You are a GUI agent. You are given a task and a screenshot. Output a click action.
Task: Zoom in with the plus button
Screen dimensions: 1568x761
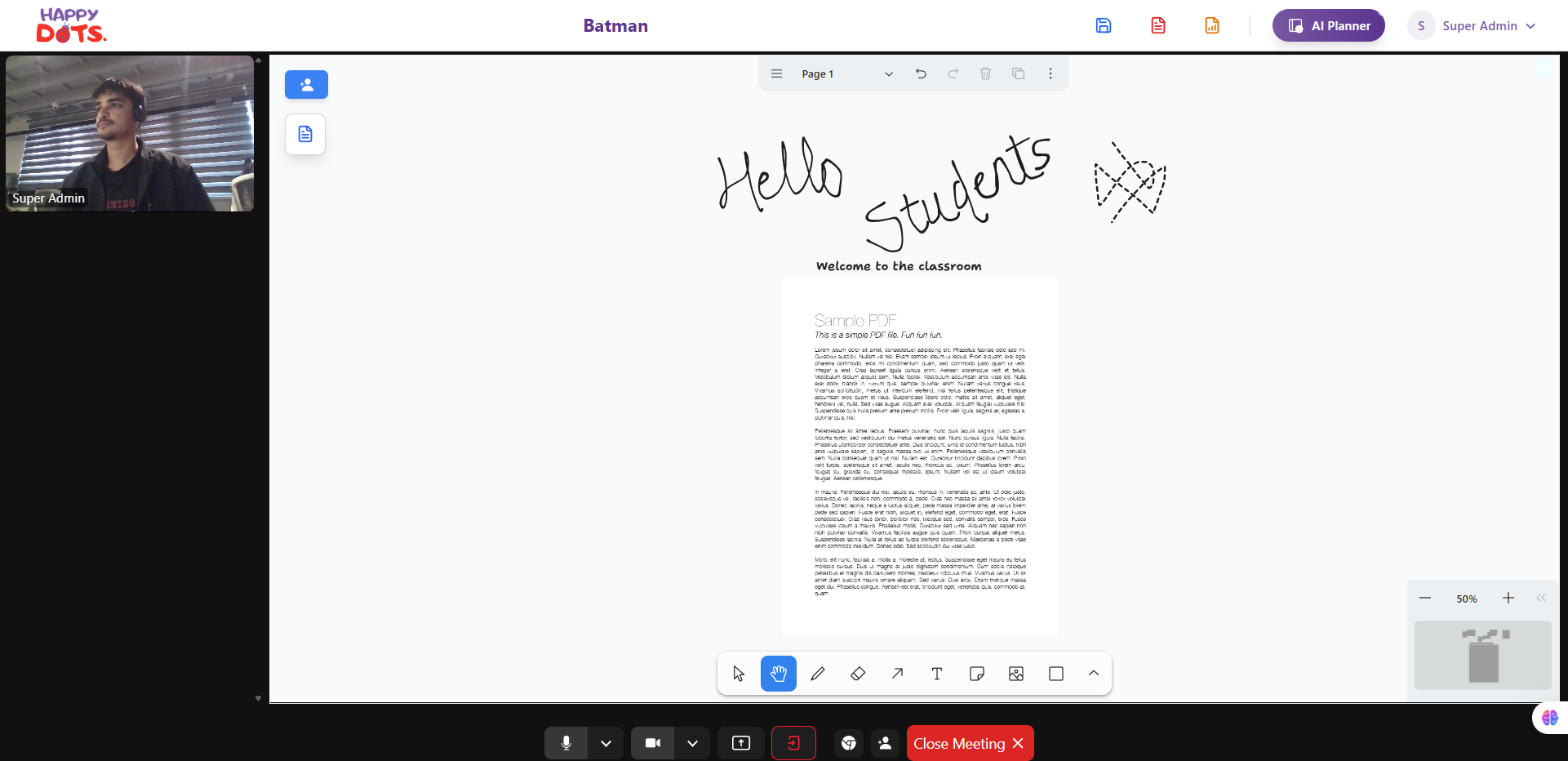pos(1508,599)
